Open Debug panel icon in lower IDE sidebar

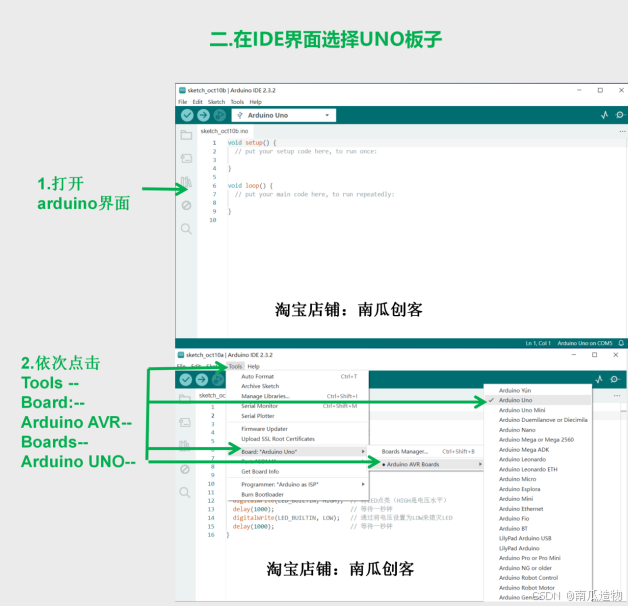pos(185,469)
